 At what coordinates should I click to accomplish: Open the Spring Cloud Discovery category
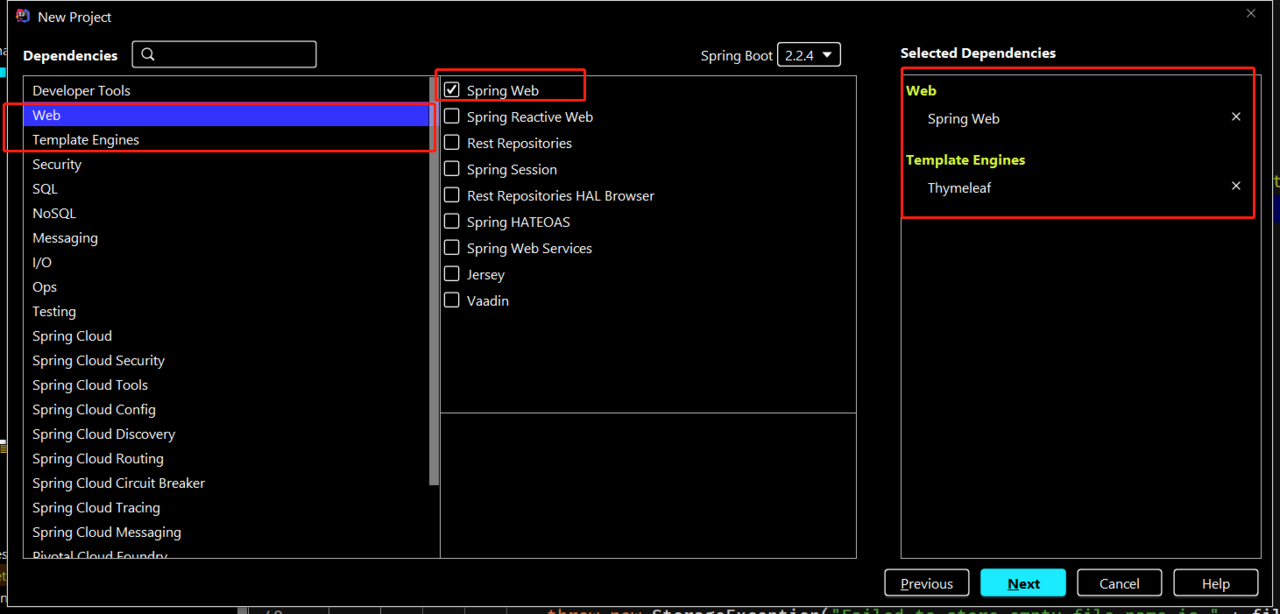pyautogui.click(x=227, y=434)
